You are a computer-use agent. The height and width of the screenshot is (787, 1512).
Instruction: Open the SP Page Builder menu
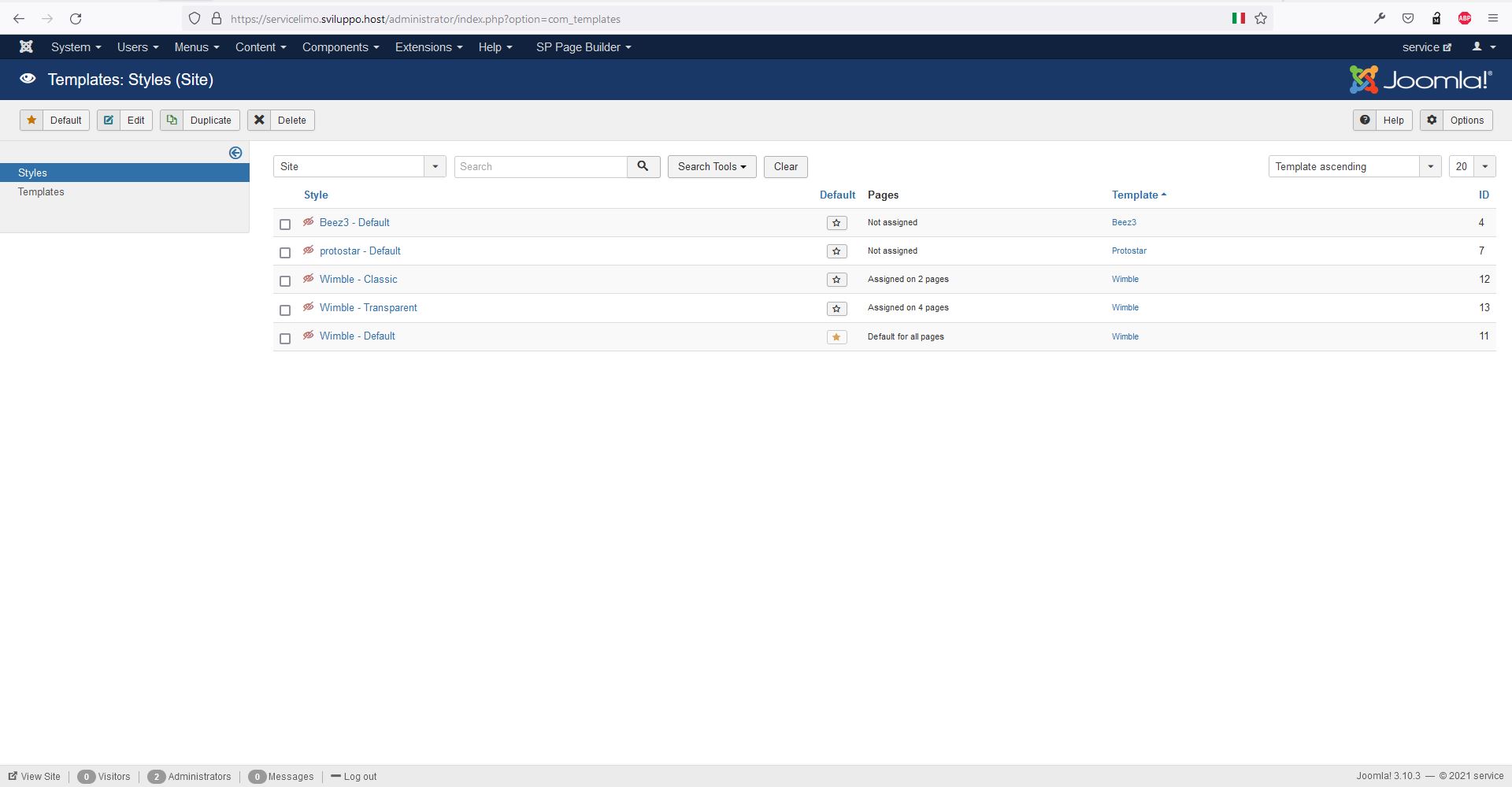[583, 47]
